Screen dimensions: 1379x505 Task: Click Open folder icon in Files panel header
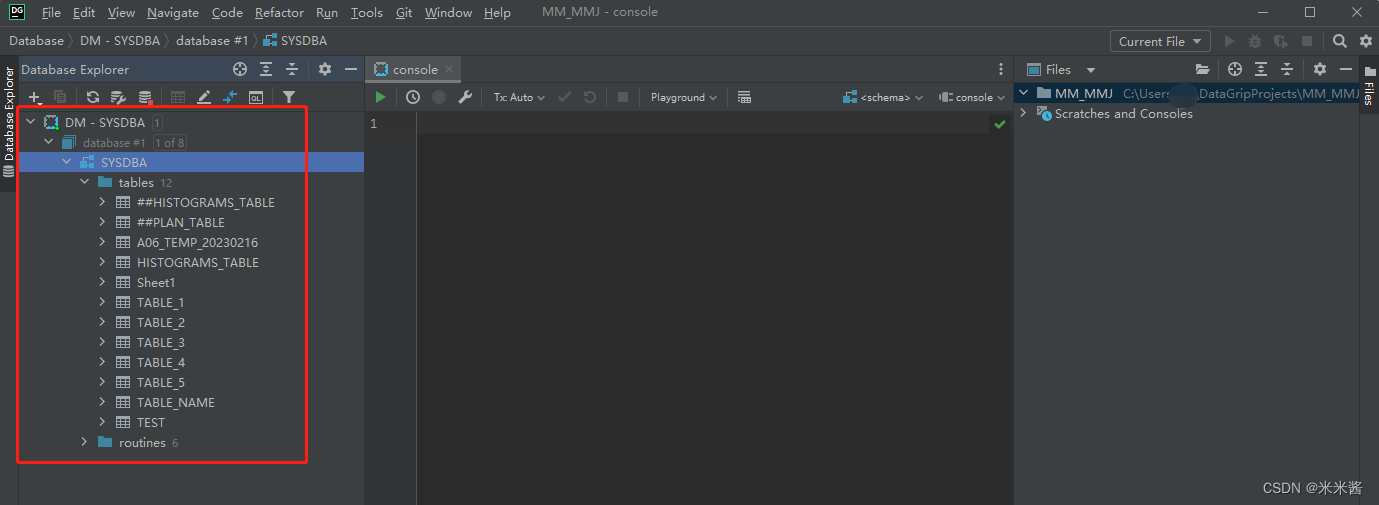tap(1203, 69)
